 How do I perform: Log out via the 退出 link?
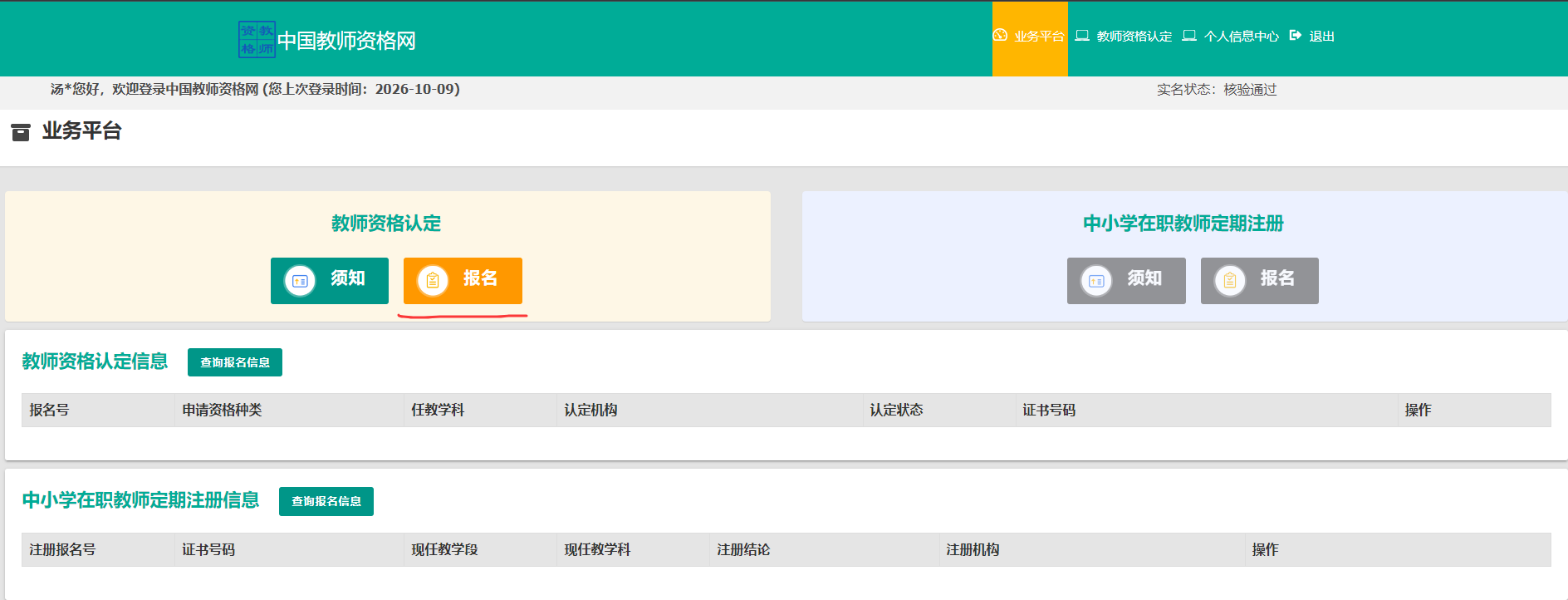[x=1312, y=37]
